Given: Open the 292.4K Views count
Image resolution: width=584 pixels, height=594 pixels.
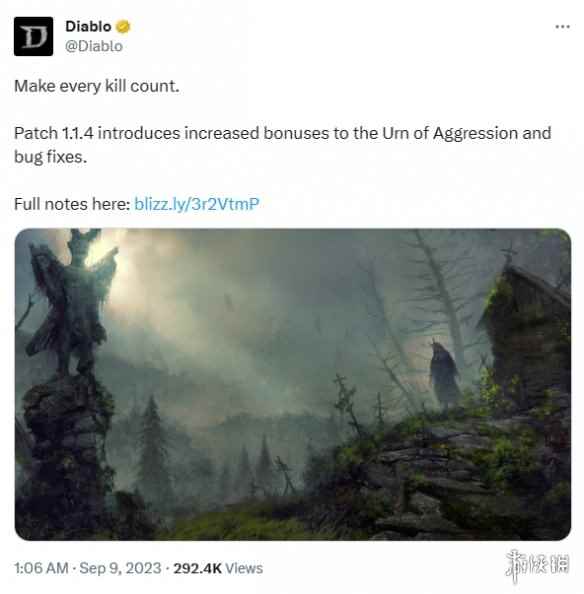Looking at the screenshot, I should coord(218,568).
